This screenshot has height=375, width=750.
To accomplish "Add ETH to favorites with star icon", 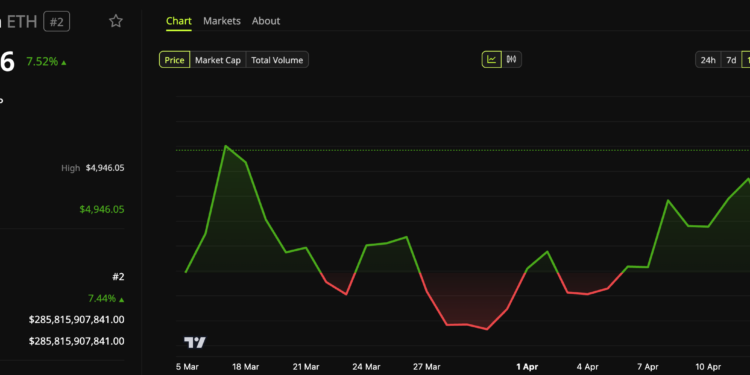I will click(116, 21).
